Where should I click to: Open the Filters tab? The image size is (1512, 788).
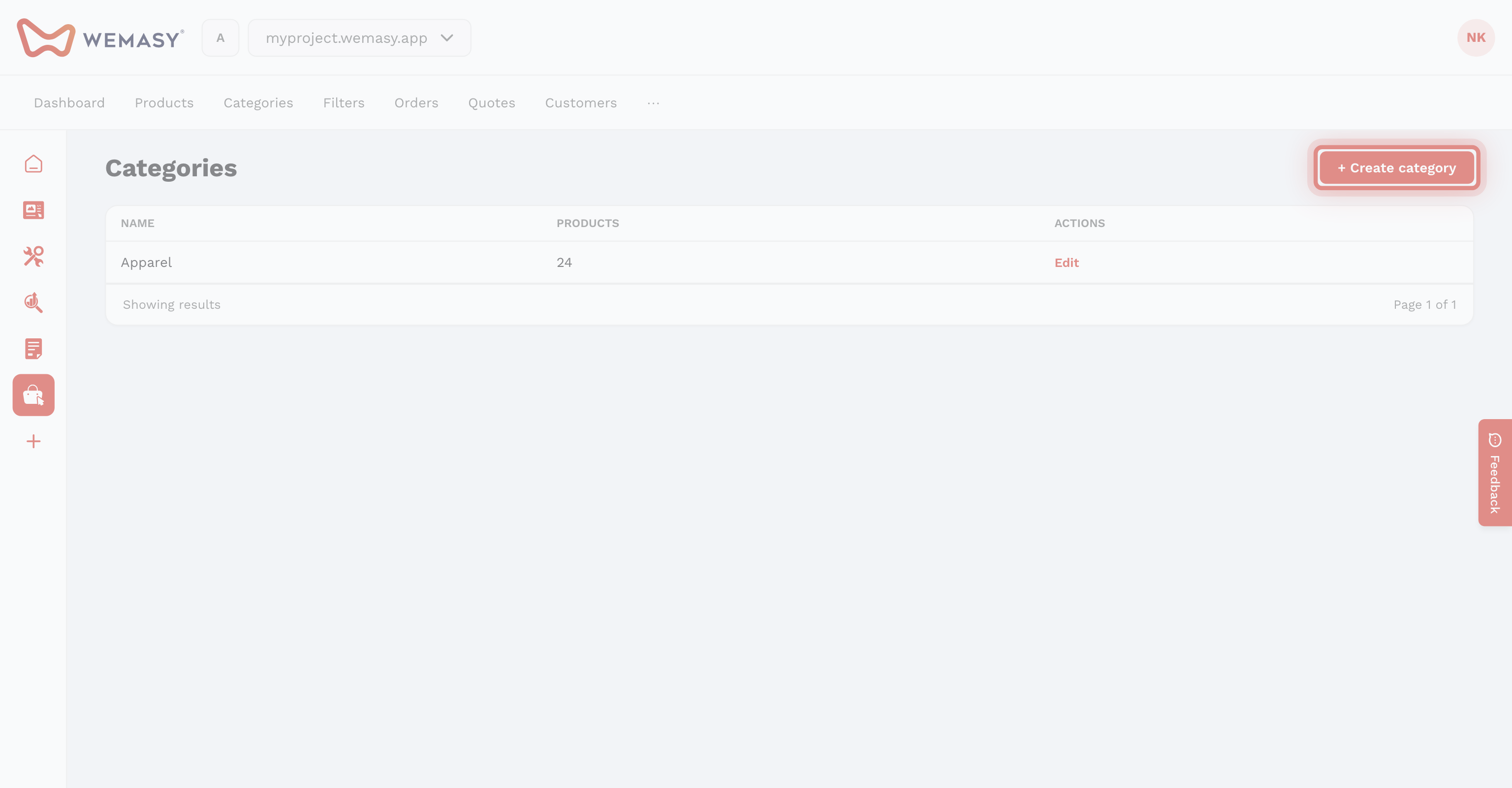click(344, 103)
